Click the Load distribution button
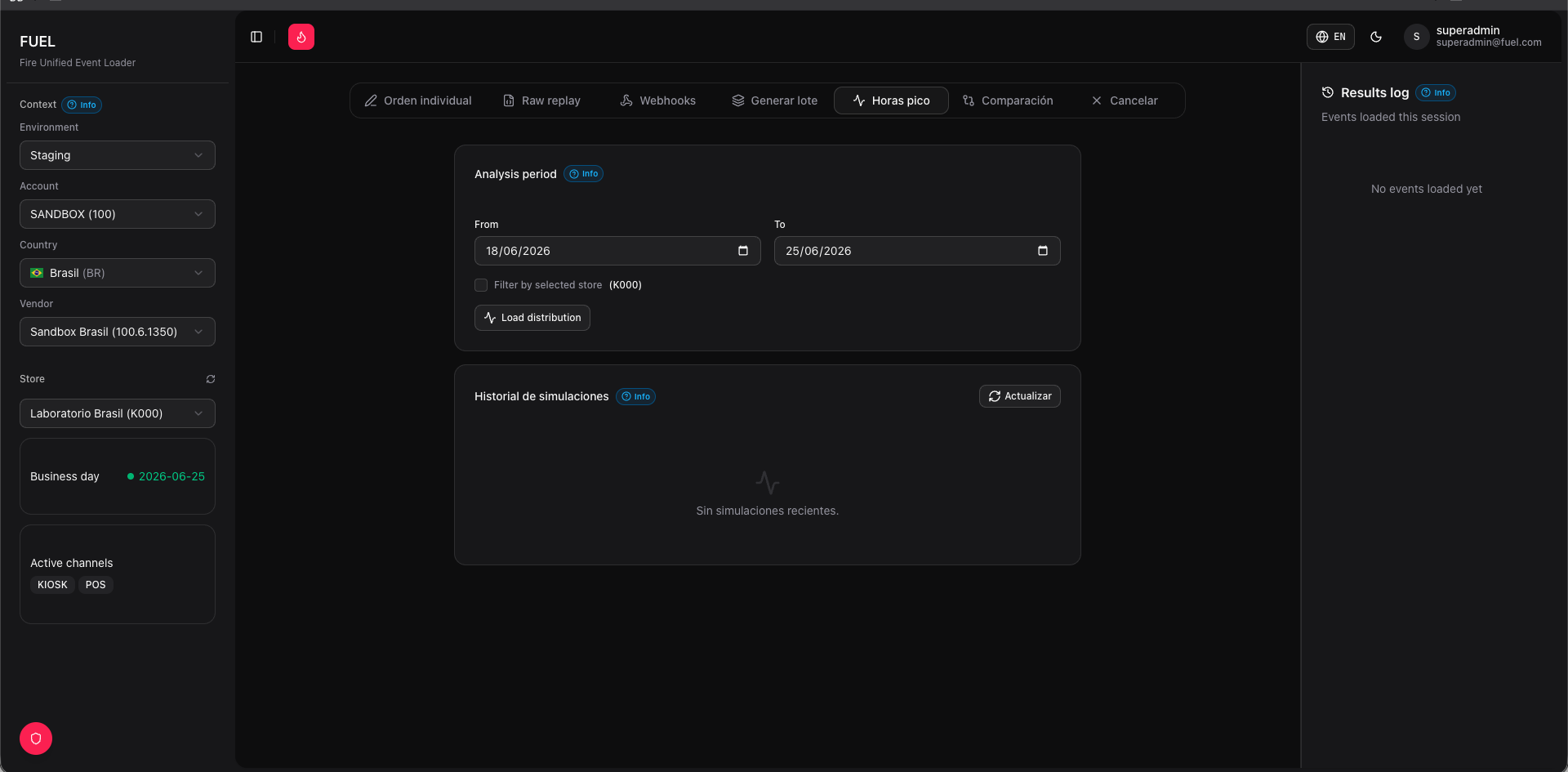 point(532,318)
